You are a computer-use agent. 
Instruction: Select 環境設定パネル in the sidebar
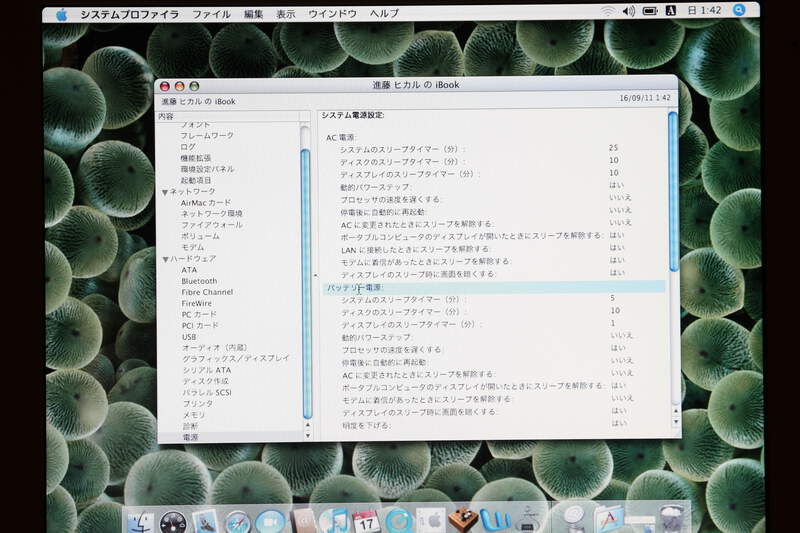pos(207,169)
